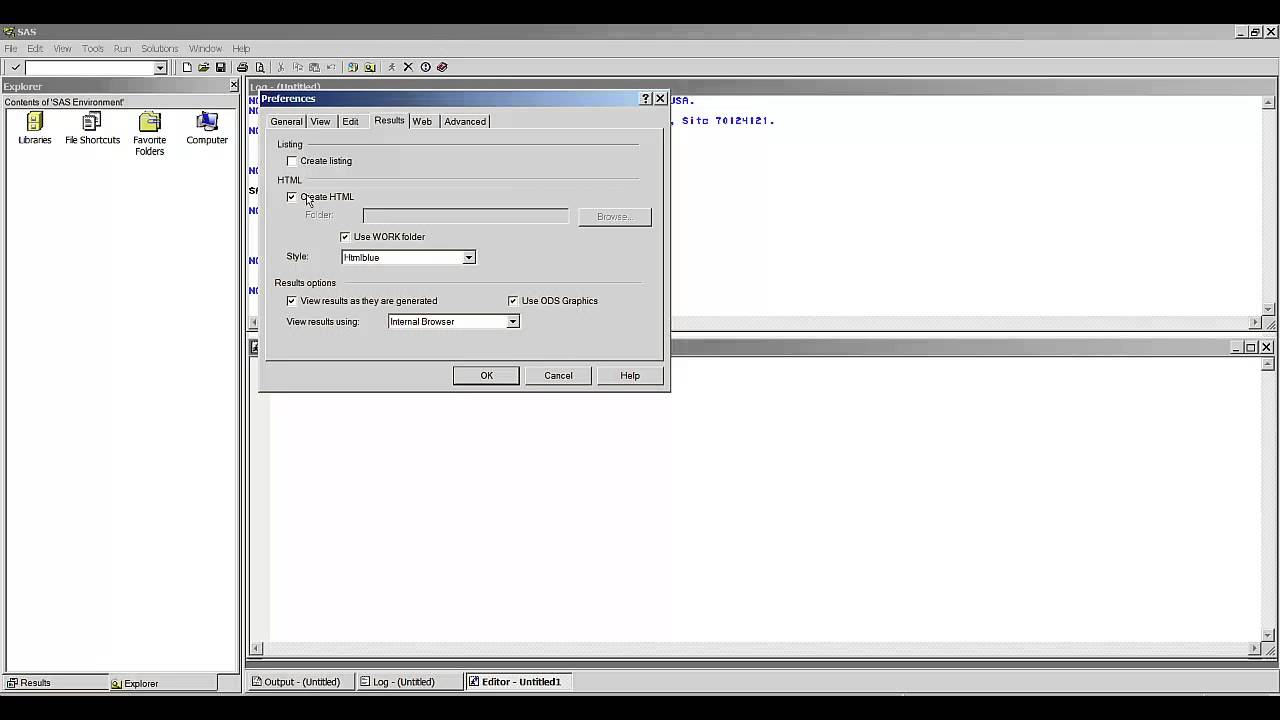Click the command input box
The width and height of the screenshot is (1280, 720).
click(x=89, y=68)
